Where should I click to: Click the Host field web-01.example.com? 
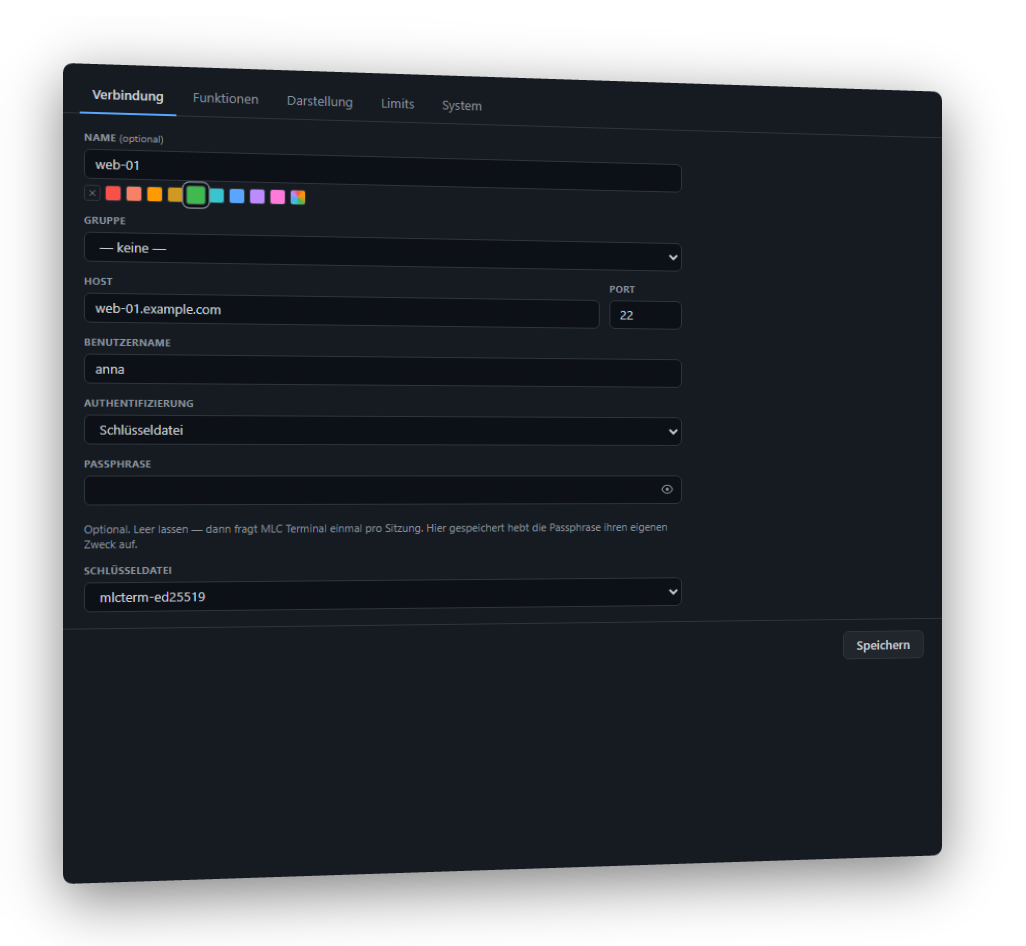coord(342,311)
